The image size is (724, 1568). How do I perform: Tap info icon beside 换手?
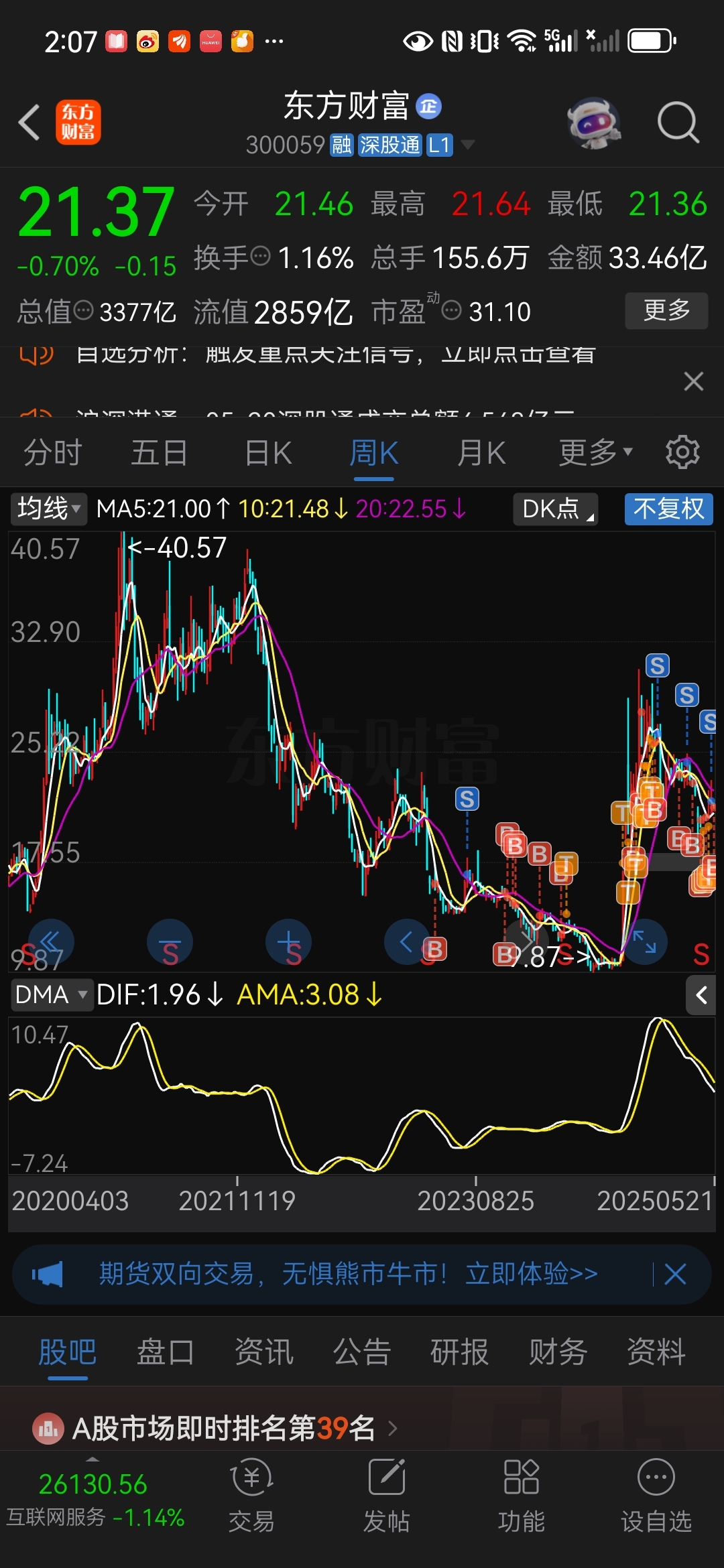260,255
